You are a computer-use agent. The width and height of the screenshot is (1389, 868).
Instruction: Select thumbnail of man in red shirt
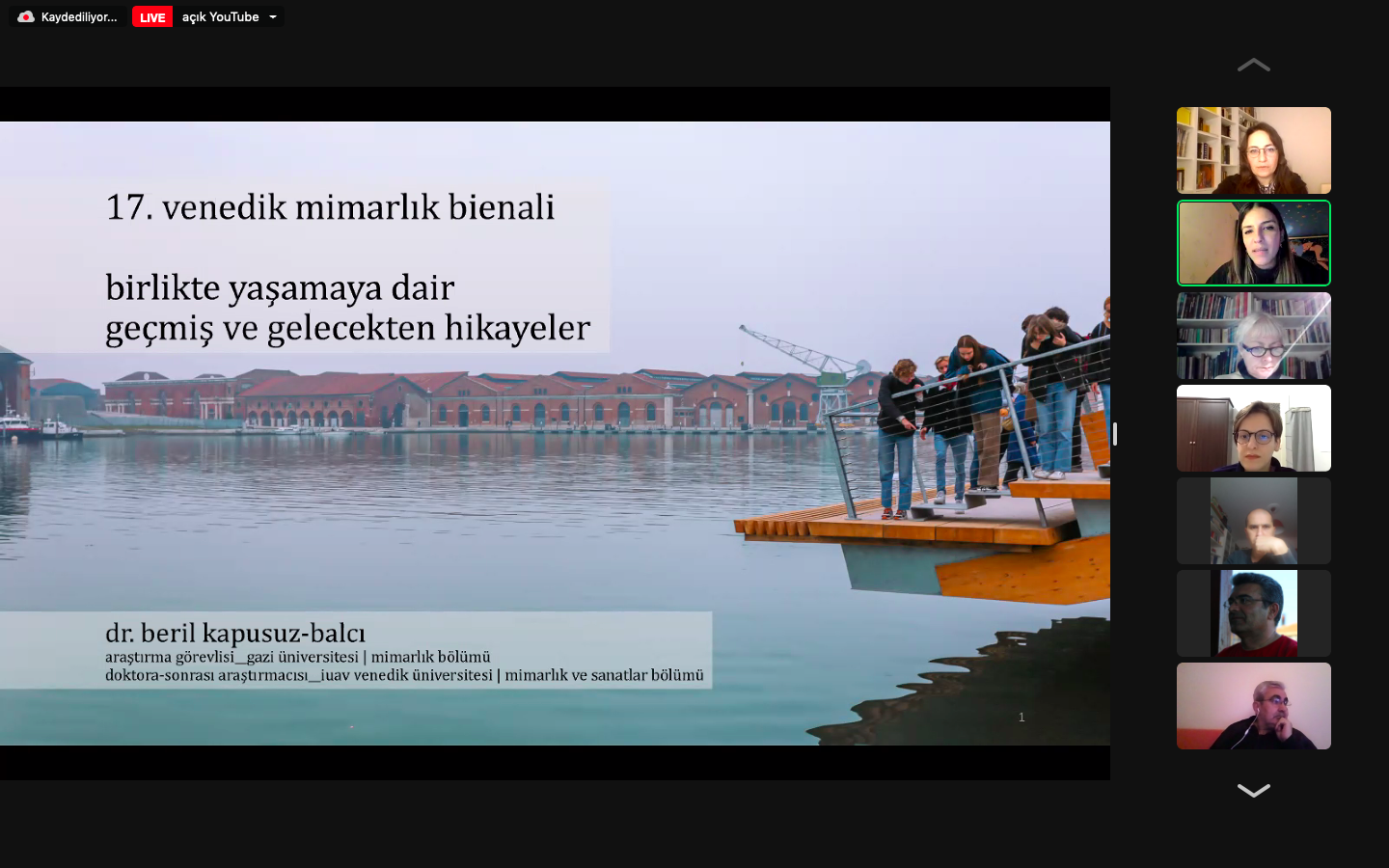pos(1254,613)
